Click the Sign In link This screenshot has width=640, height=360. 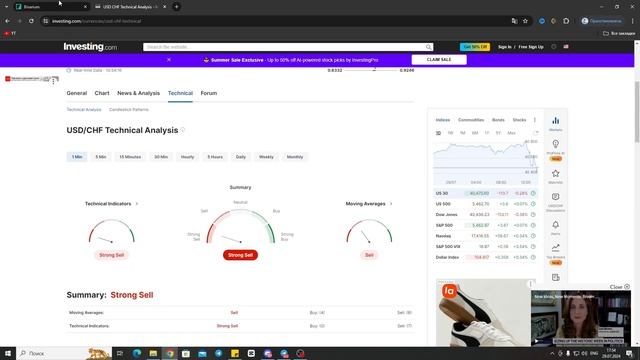point(504,47)
